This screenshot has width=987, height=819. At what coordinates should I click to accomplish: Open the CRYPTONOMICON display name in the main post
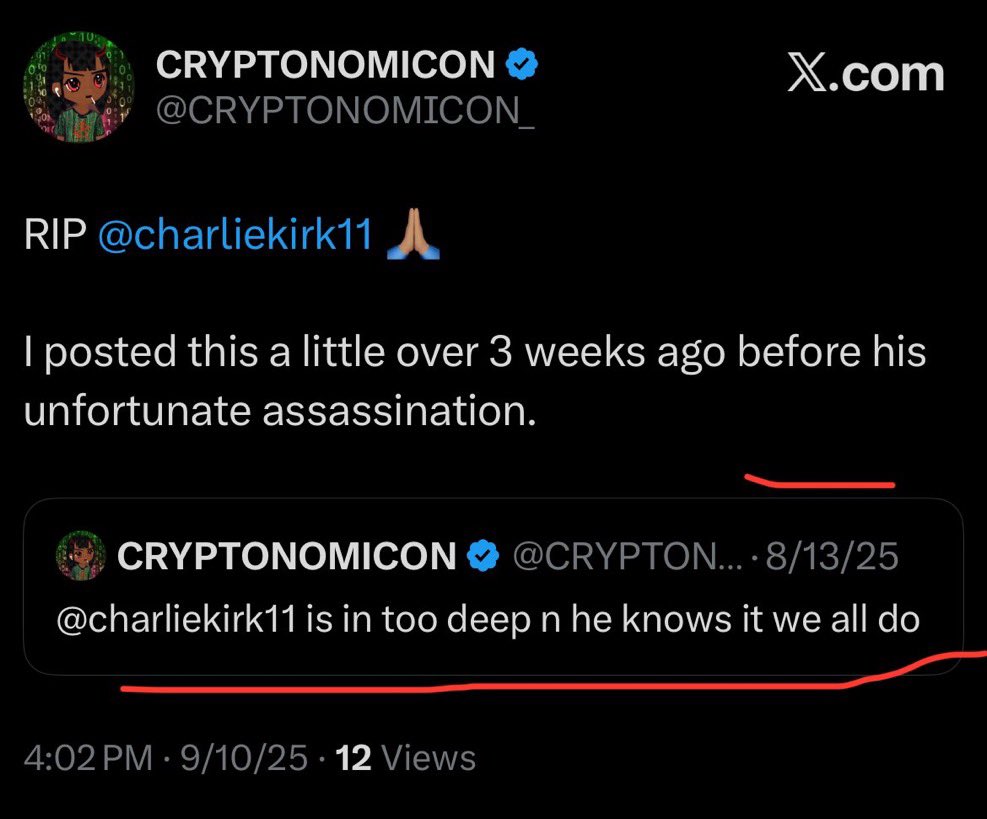326,67
